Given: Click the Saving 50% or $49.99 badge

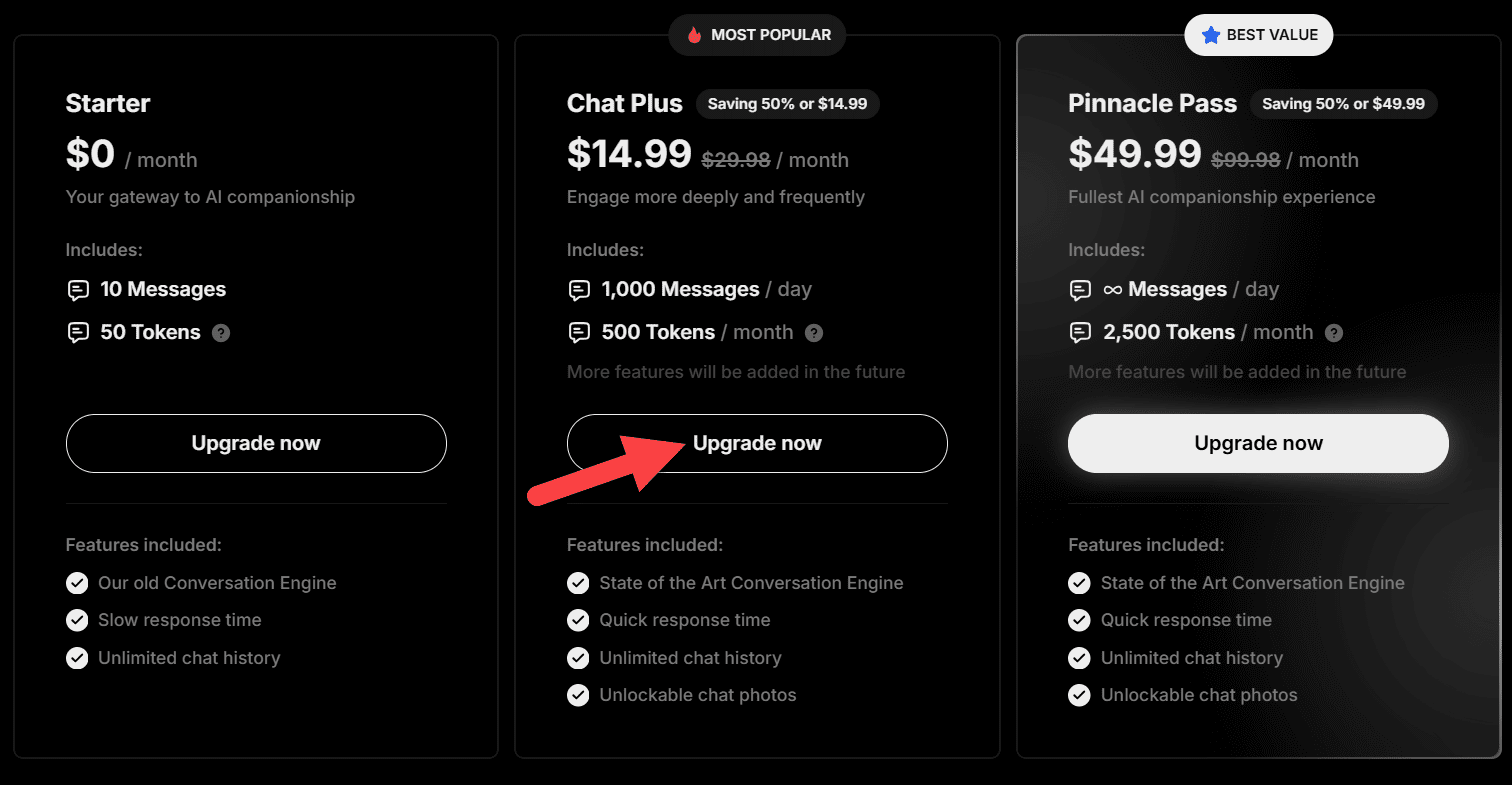Looking at the screenshot, I should click(x=1343, y=103).
